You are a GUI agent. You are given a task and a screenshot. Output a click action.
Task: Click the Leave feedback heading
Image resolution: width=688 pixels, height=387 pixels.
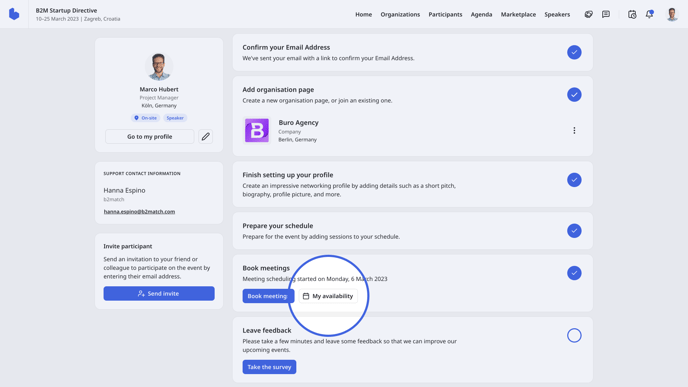click(267, 330)
